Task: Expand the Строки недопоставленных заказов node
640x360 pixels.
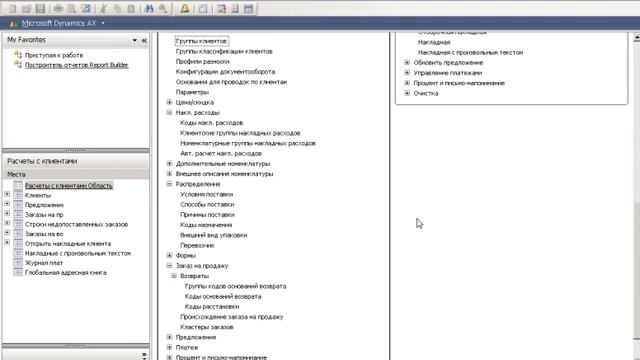Action: (x=7, y=223)
